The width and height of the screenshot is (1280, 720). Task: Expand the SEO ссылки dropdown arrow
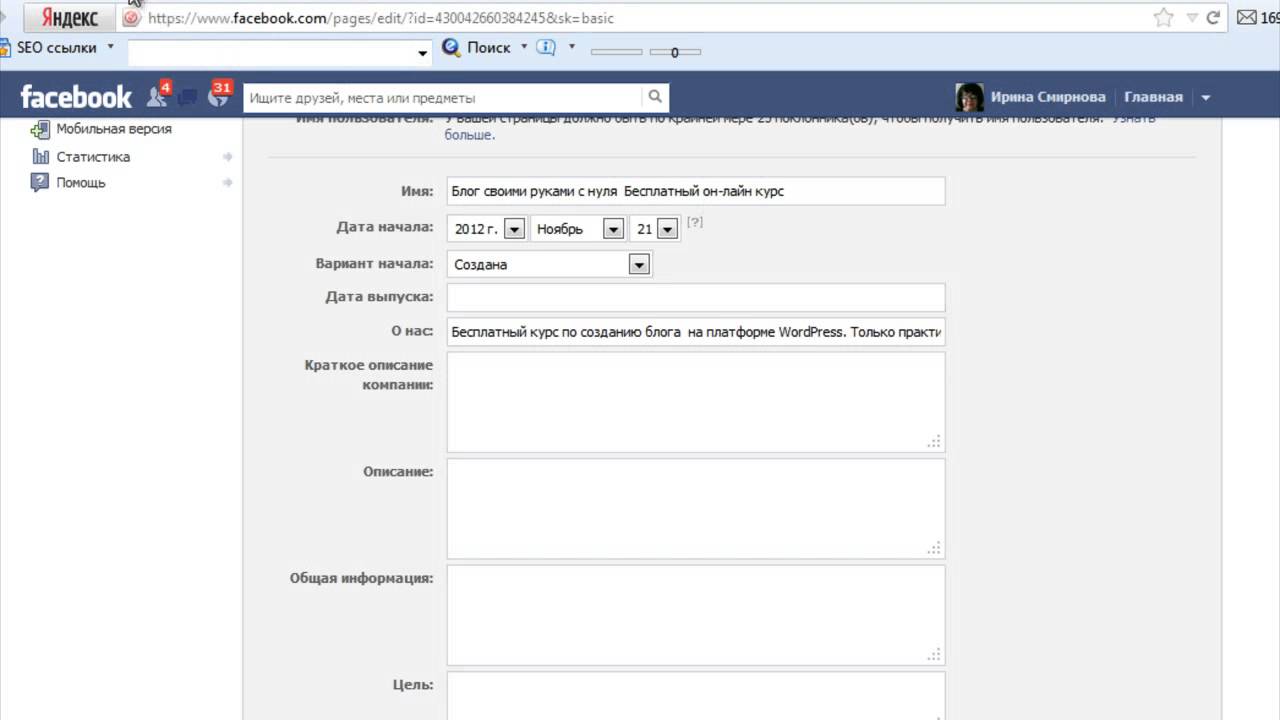110,46
